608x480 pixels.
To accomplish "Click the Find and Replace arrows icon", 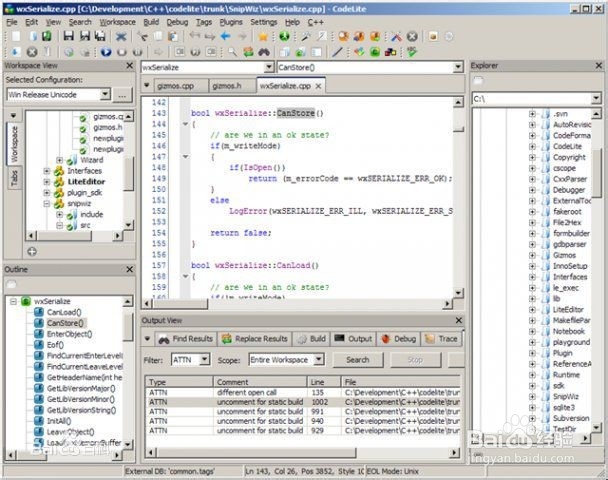I will [x=248, y=52].
